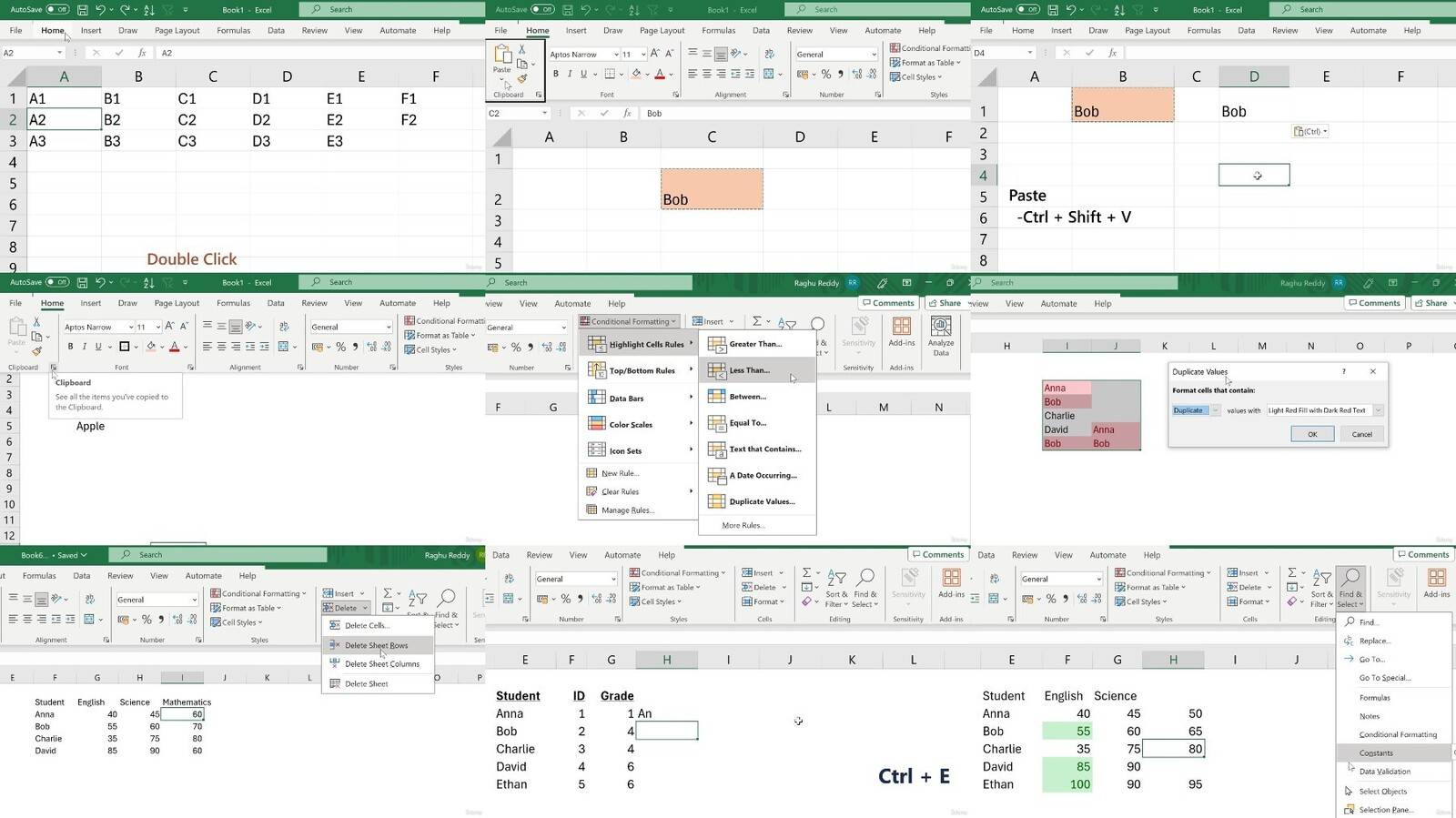This screenshot has height=818, width=1456.
Task: Click the Borders icon in the C2 Bob window
Action: [x=610, y=74]
